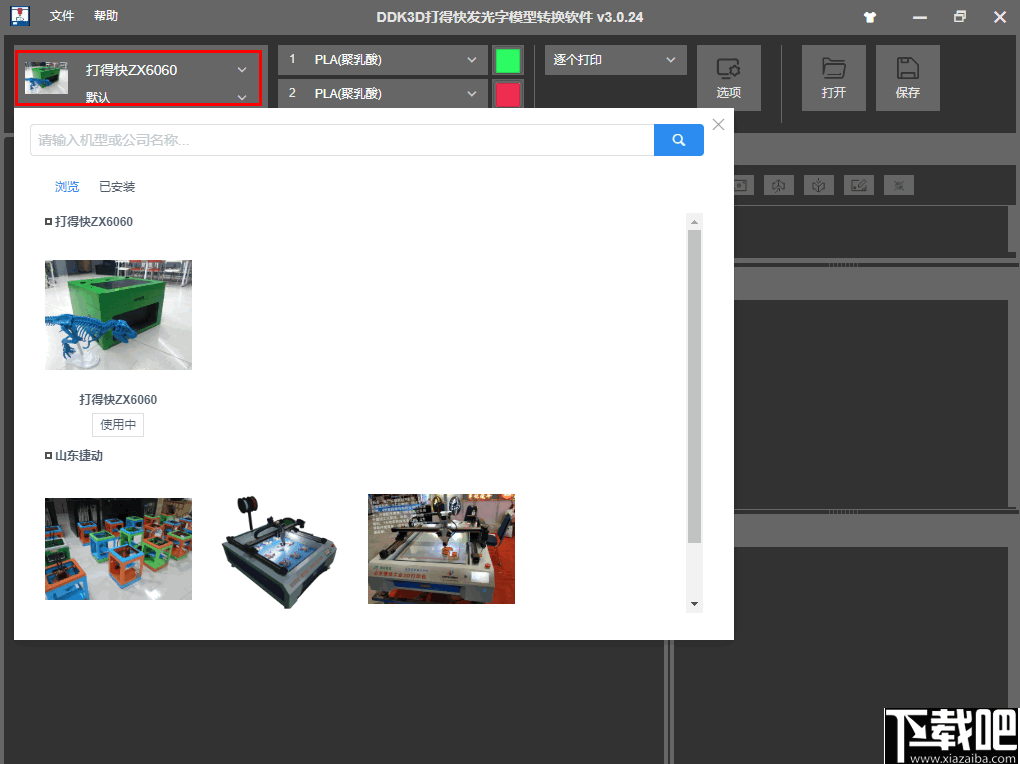Switch to the 已安装 (installed) tab
1020x764 pixels.
point(117,186)
